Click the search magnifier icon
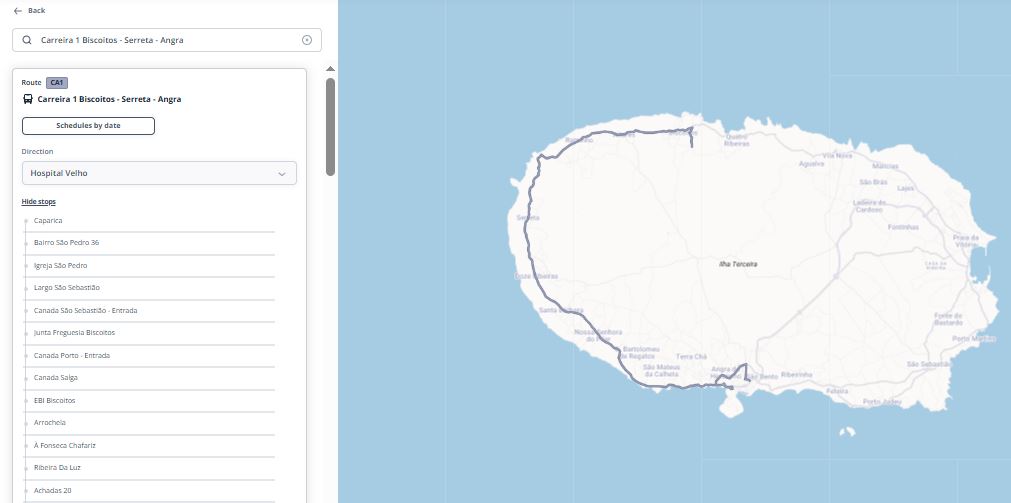This screenshot has height=503, width=1011. [27, 40]
